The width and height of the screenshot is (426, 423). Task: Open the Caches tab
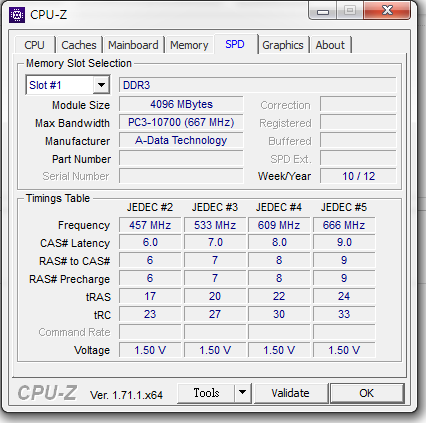pos(79,45)
